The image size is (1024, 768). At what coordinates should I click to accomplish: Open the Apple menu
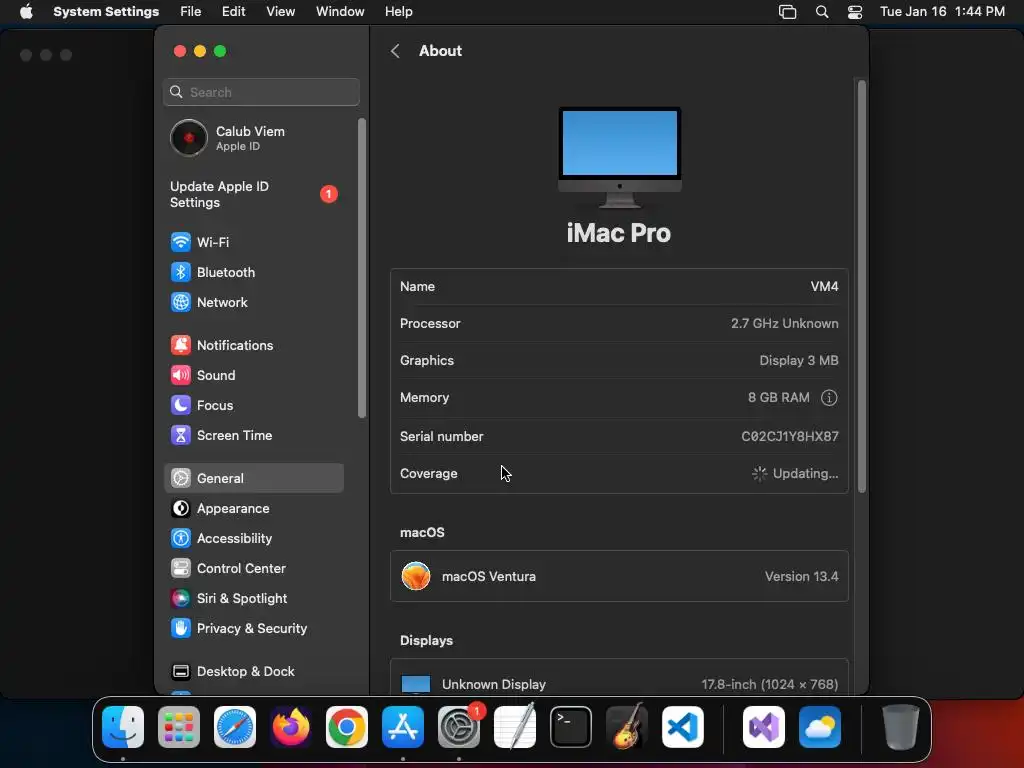click(26, 12)
